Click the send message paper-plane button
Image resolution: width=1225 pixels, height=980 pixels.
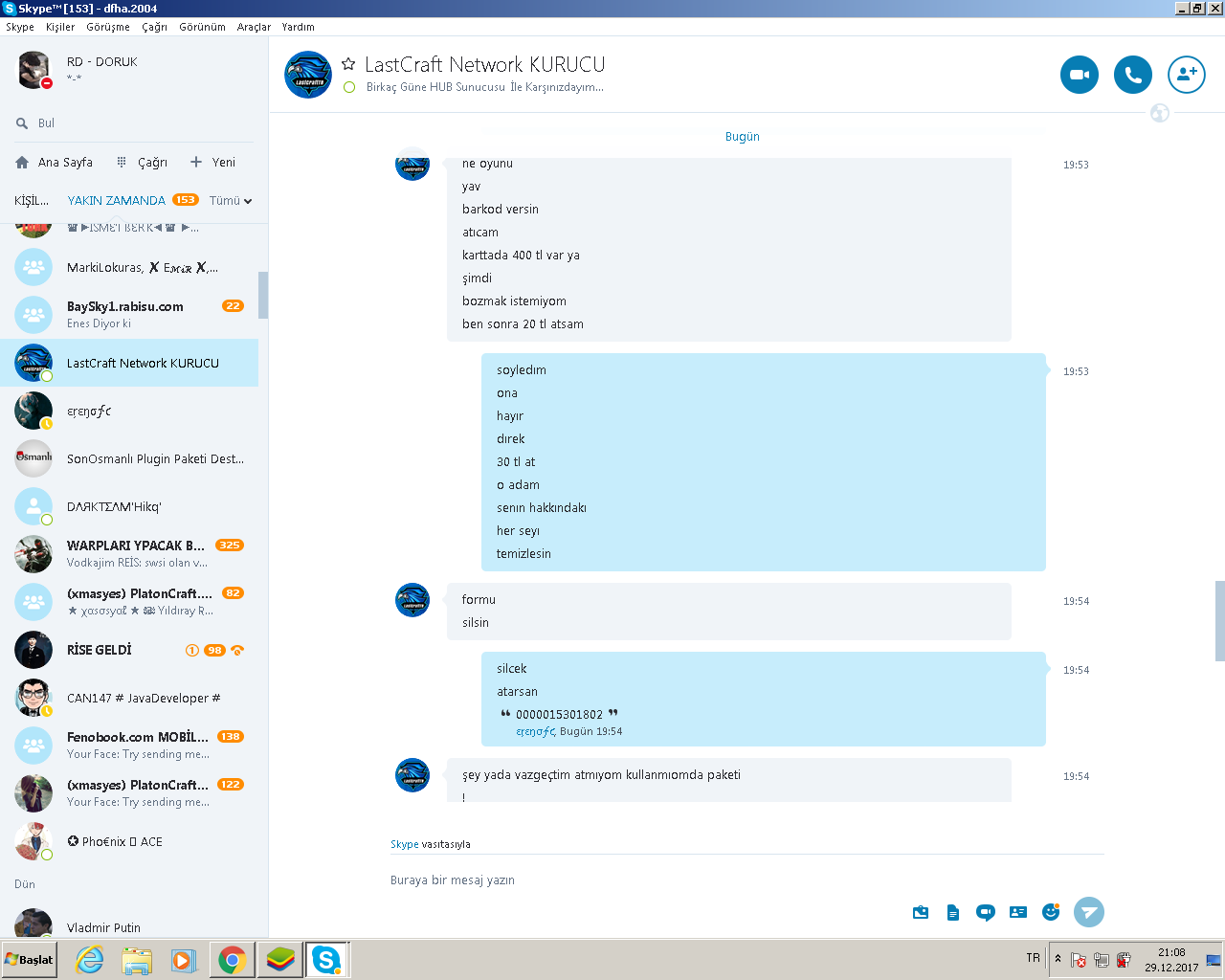point(1089,912)
